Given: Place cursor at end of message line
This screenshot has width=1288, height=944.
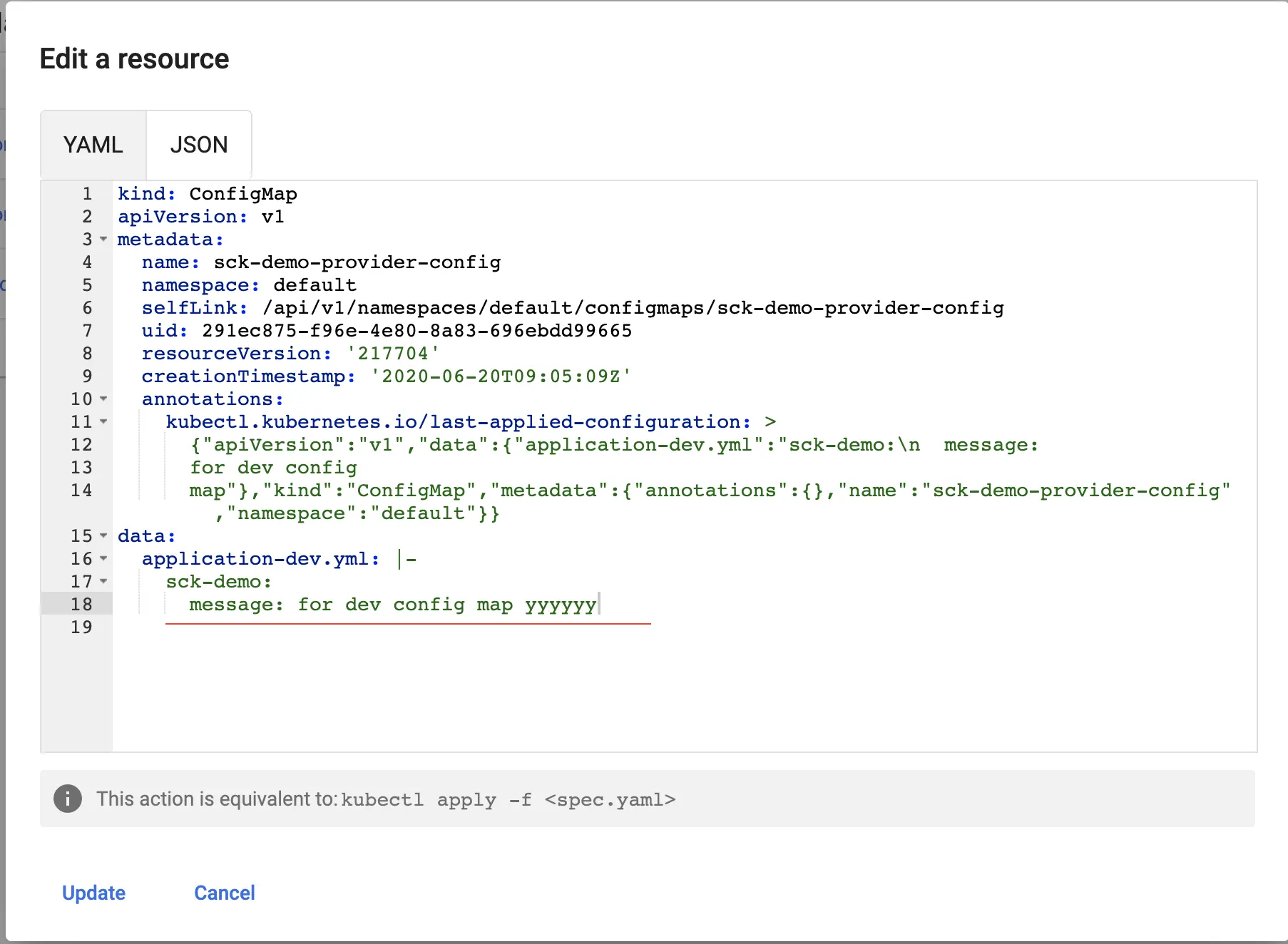Looking at the screenshot, I should click(x=599, y=605).
